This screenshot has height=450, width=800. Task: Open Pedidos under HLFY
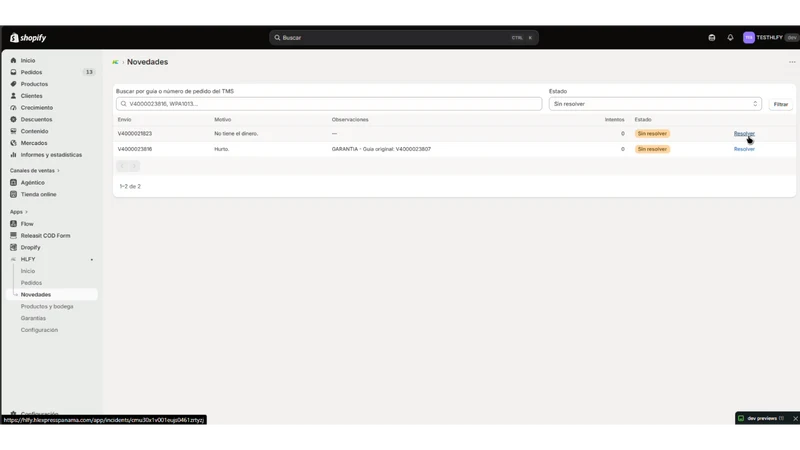pyautogui.click(x=31, y=283)
